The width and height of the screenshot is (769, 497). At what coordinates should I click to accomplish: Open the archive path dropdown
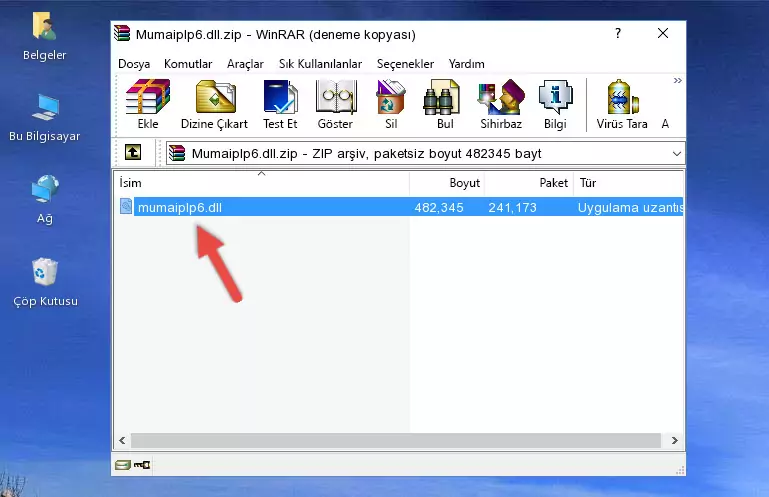tap(676, 154)
